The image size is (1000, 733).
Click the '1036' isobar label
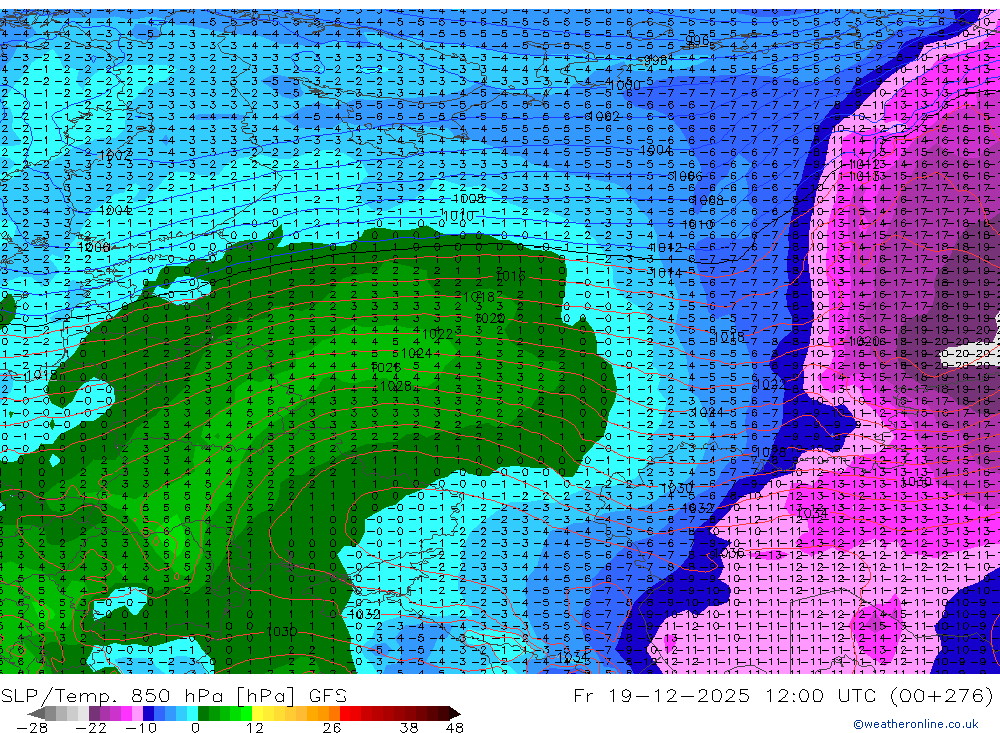click(730, 552)
